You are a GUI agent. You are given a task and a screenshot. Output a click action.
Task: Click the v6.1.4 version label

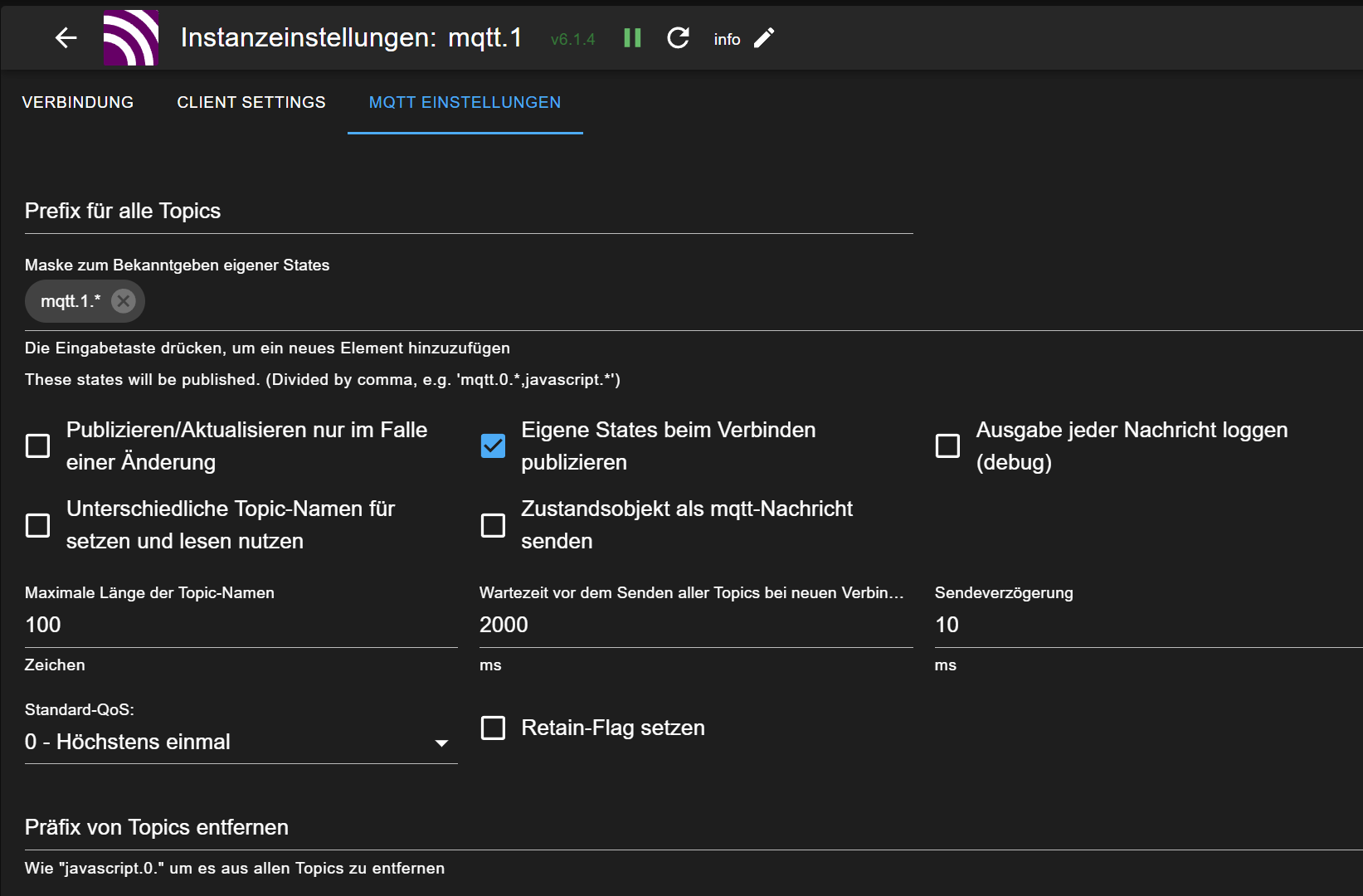(572, 39)
